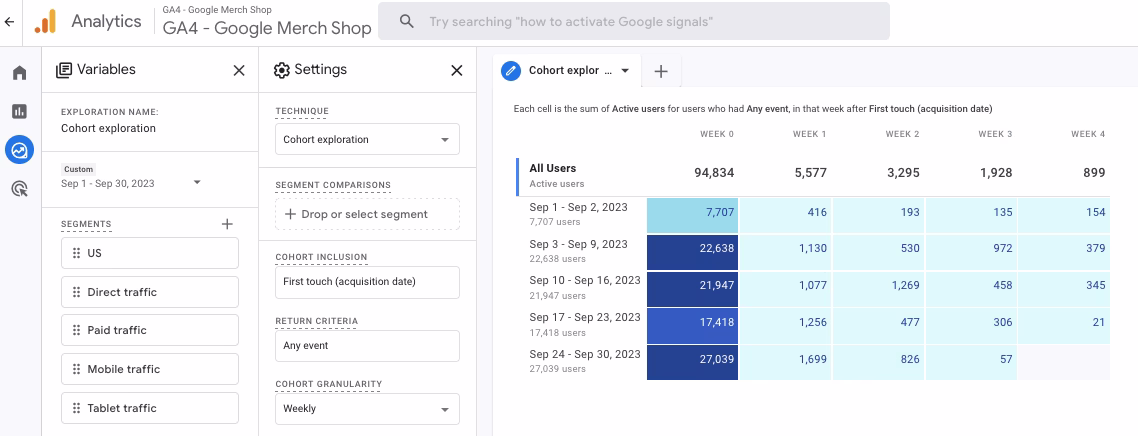Click the search bar field

634,22
